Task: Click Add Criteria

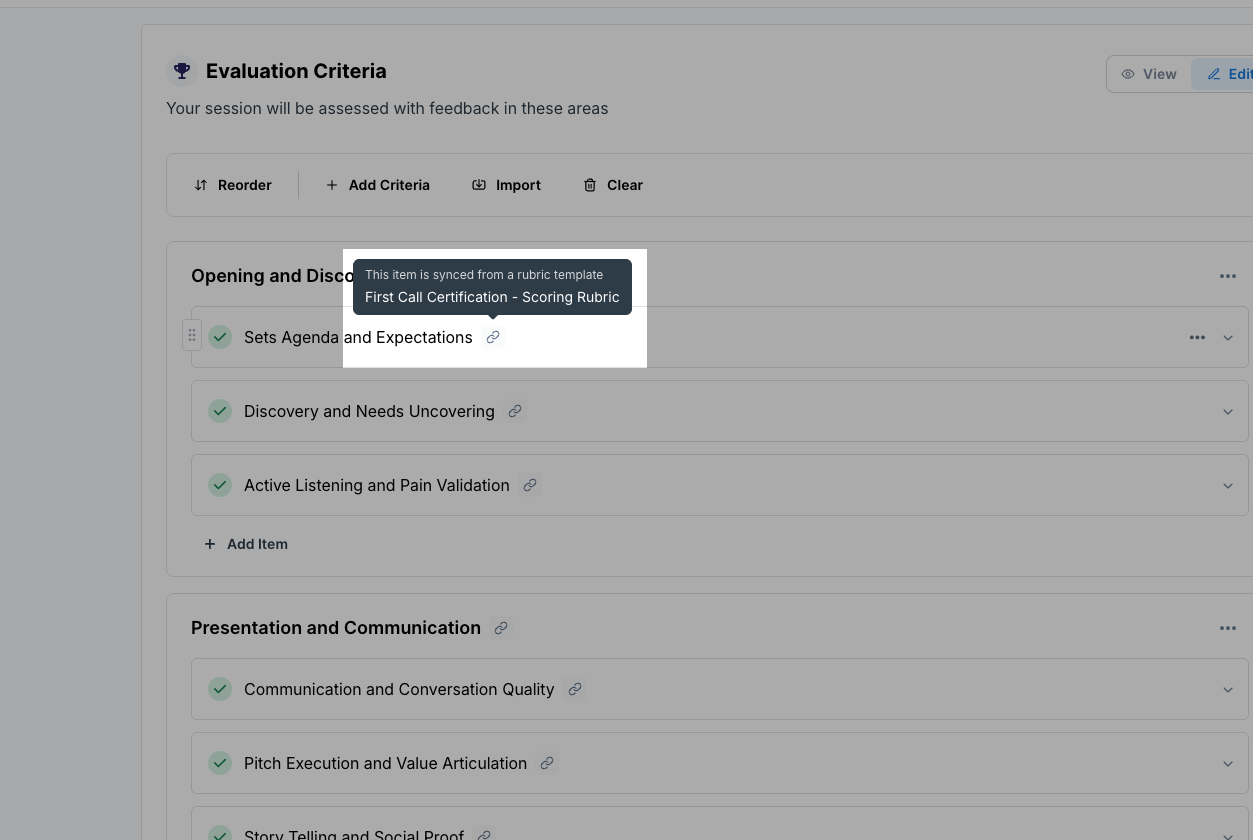Action: coord(377,184)
